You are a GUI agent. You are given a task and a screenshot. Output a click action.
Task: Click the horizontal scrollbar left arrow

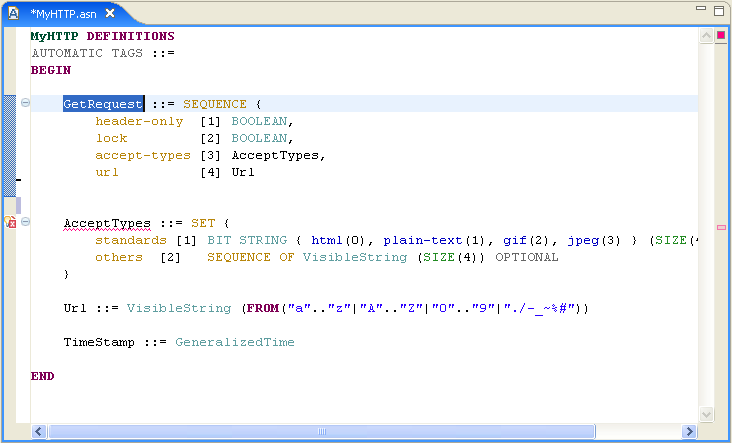pyautogui.click(x=39, y=432)
